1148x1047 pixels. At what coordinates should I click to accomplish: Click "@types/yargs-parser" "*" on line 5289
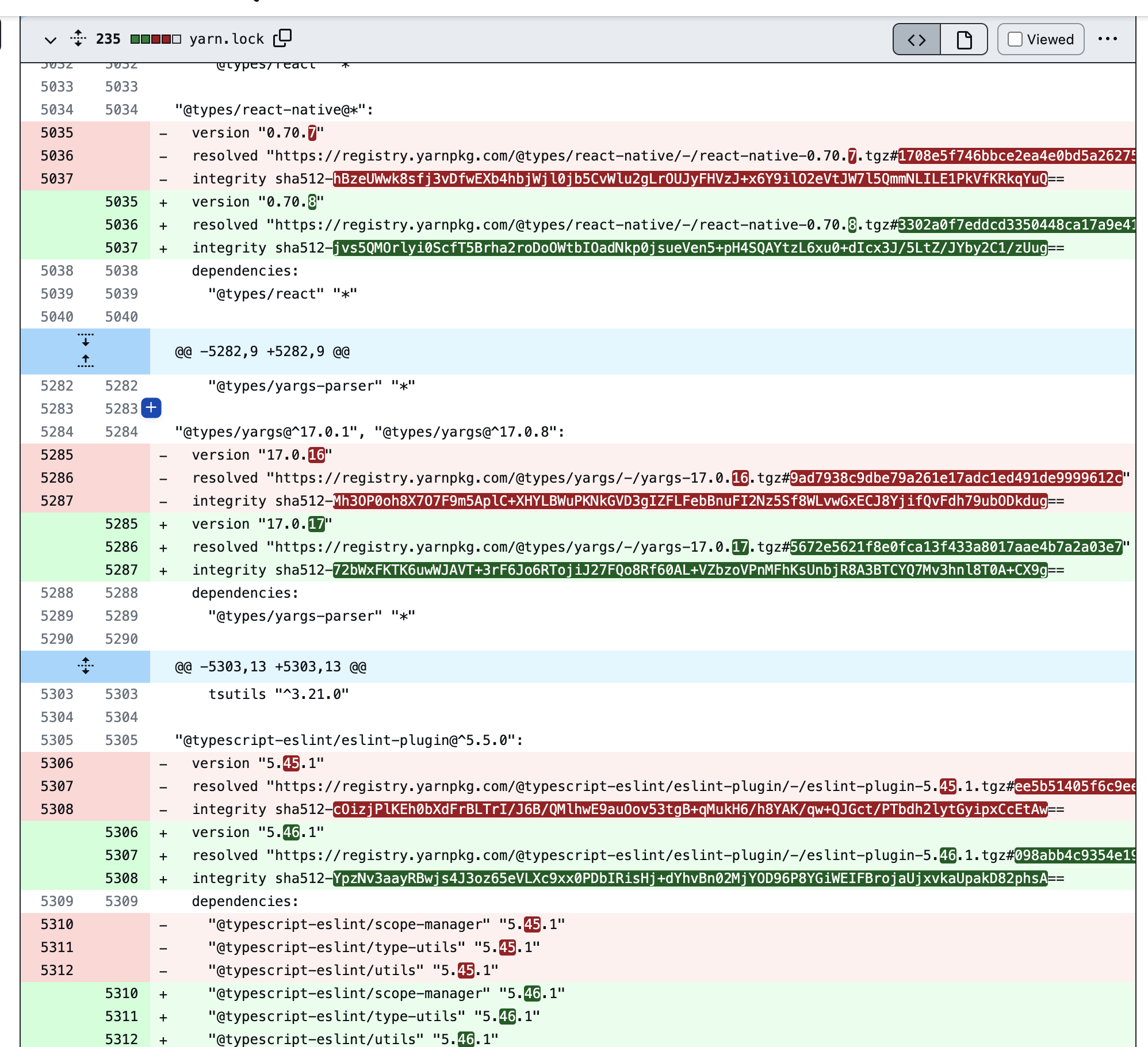(x=312, y=616)
